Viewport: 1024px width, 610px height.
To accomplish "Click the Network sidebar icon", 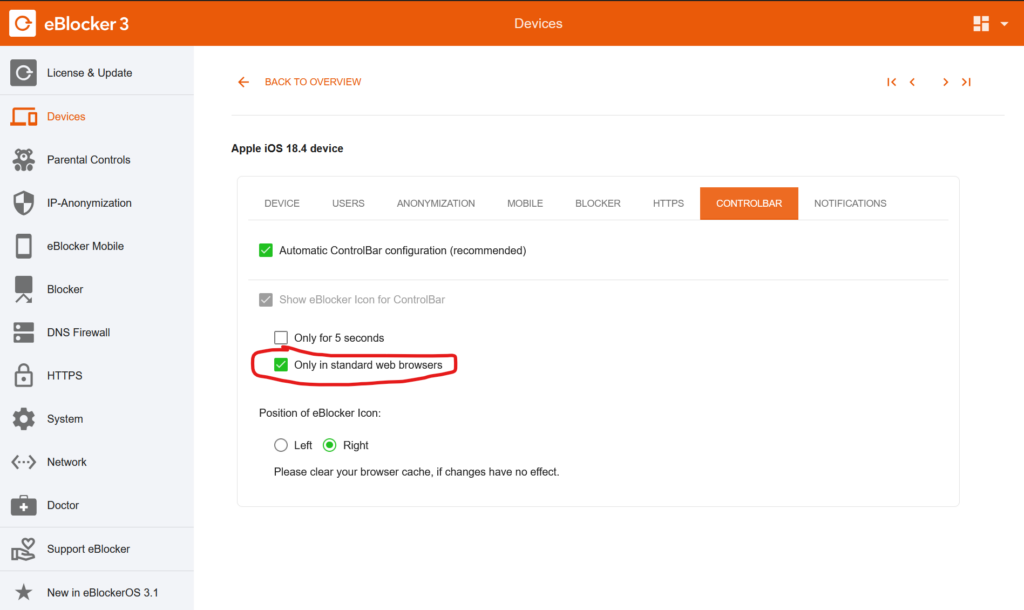I will [x=24, y=462].
